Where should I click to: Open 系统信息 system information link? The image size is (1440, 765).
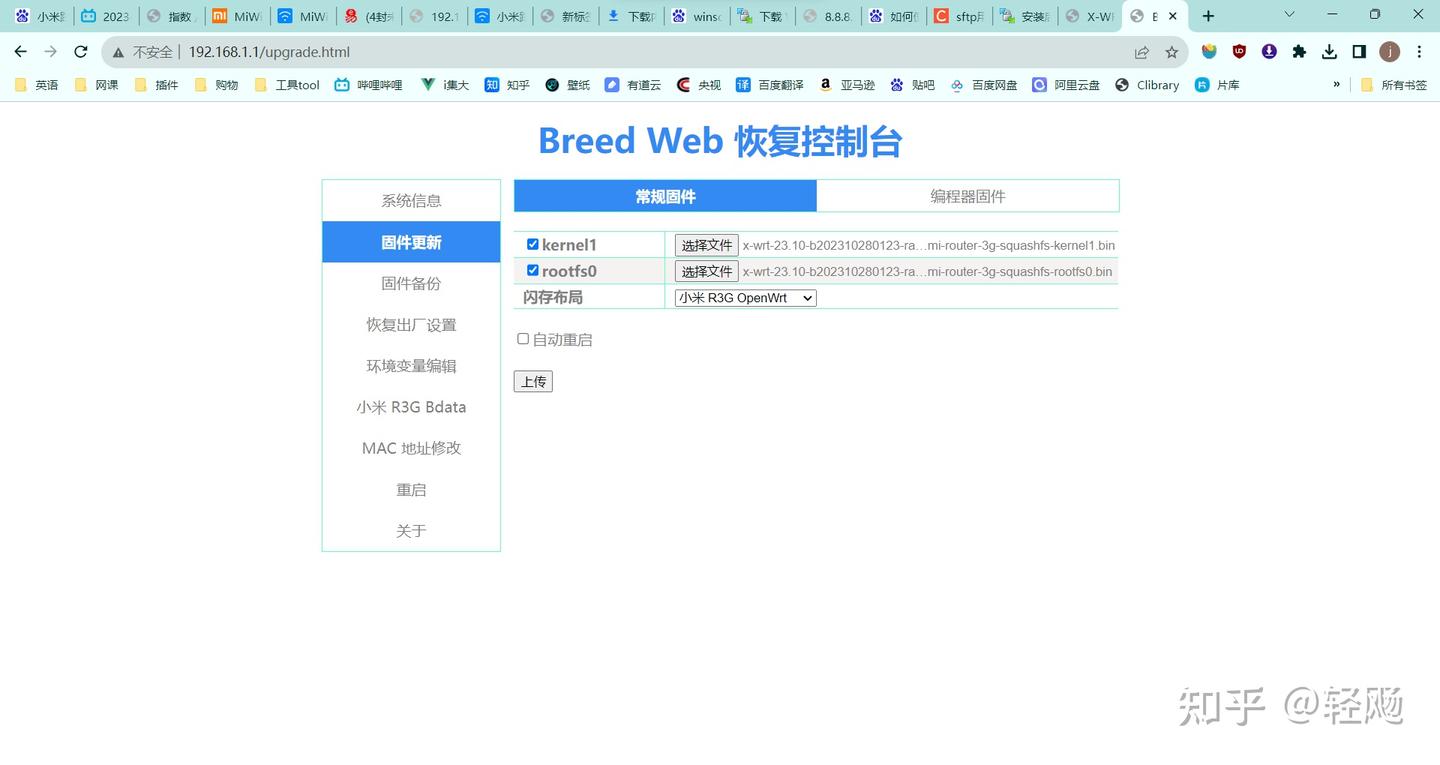tap(411, 200)
